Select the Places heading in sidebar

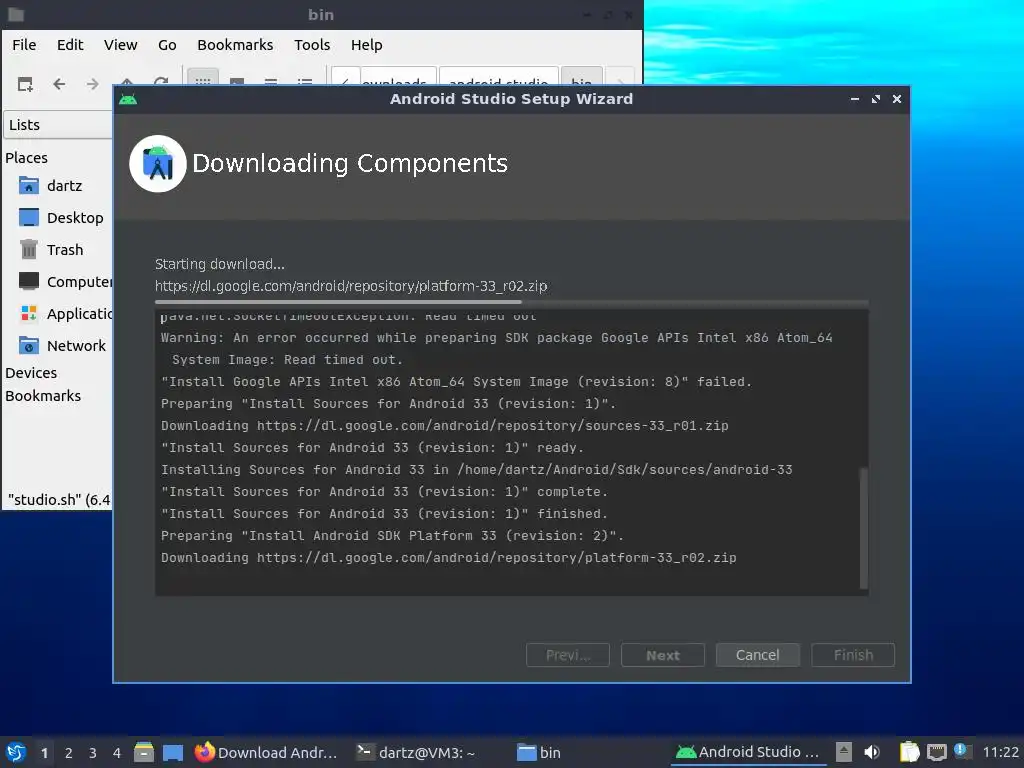tap(27, 158)
